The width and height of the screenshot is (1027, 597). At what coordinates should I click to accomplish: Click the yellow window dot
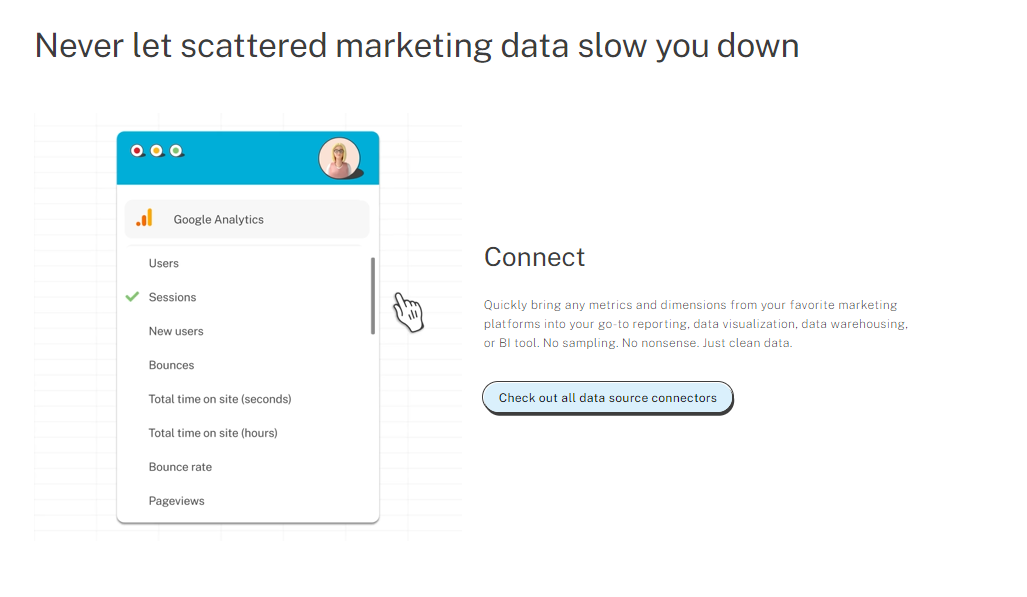[x=157, y=151]
